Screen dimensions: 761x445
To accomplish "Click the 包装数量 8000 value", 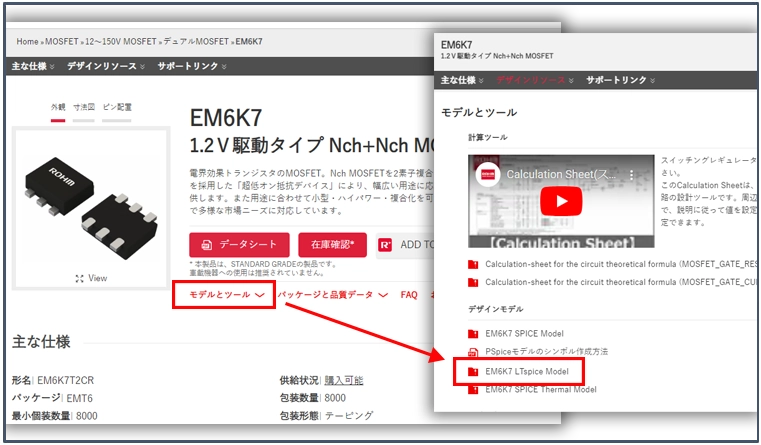I will coord(335,398).
